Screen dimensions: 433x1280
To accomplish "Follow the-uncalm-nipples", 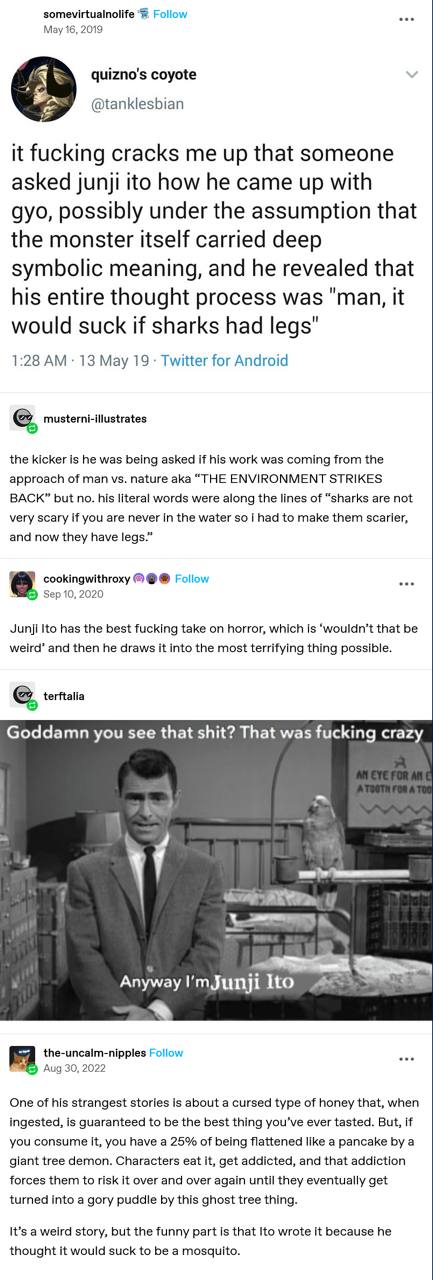I will tap(167, 1053).
